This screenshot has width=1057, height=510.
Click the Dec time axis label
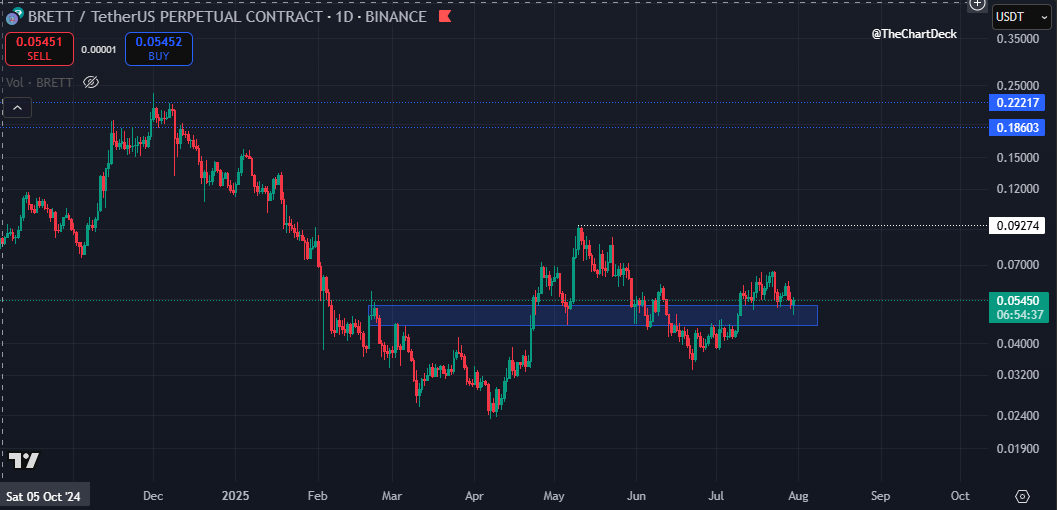pos(152,497)
